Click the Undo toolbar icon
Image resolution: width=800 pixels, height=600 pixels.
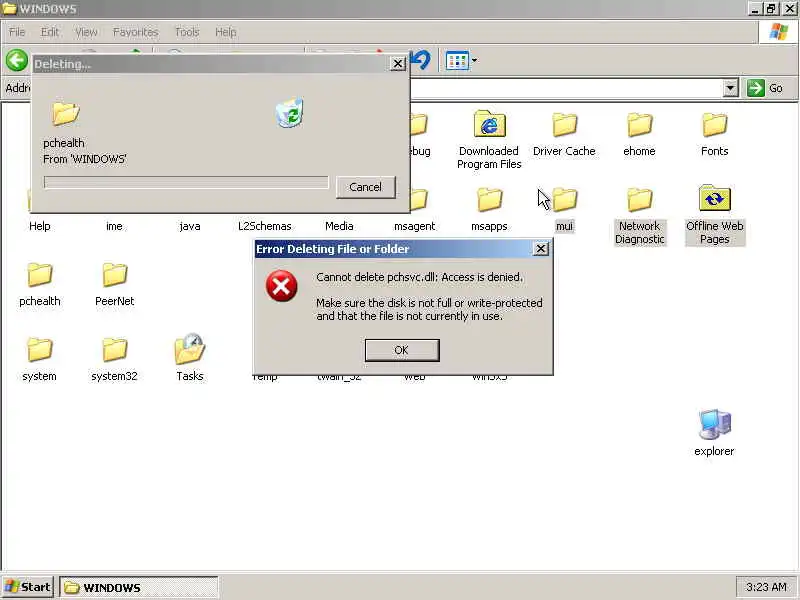point(421,60)
